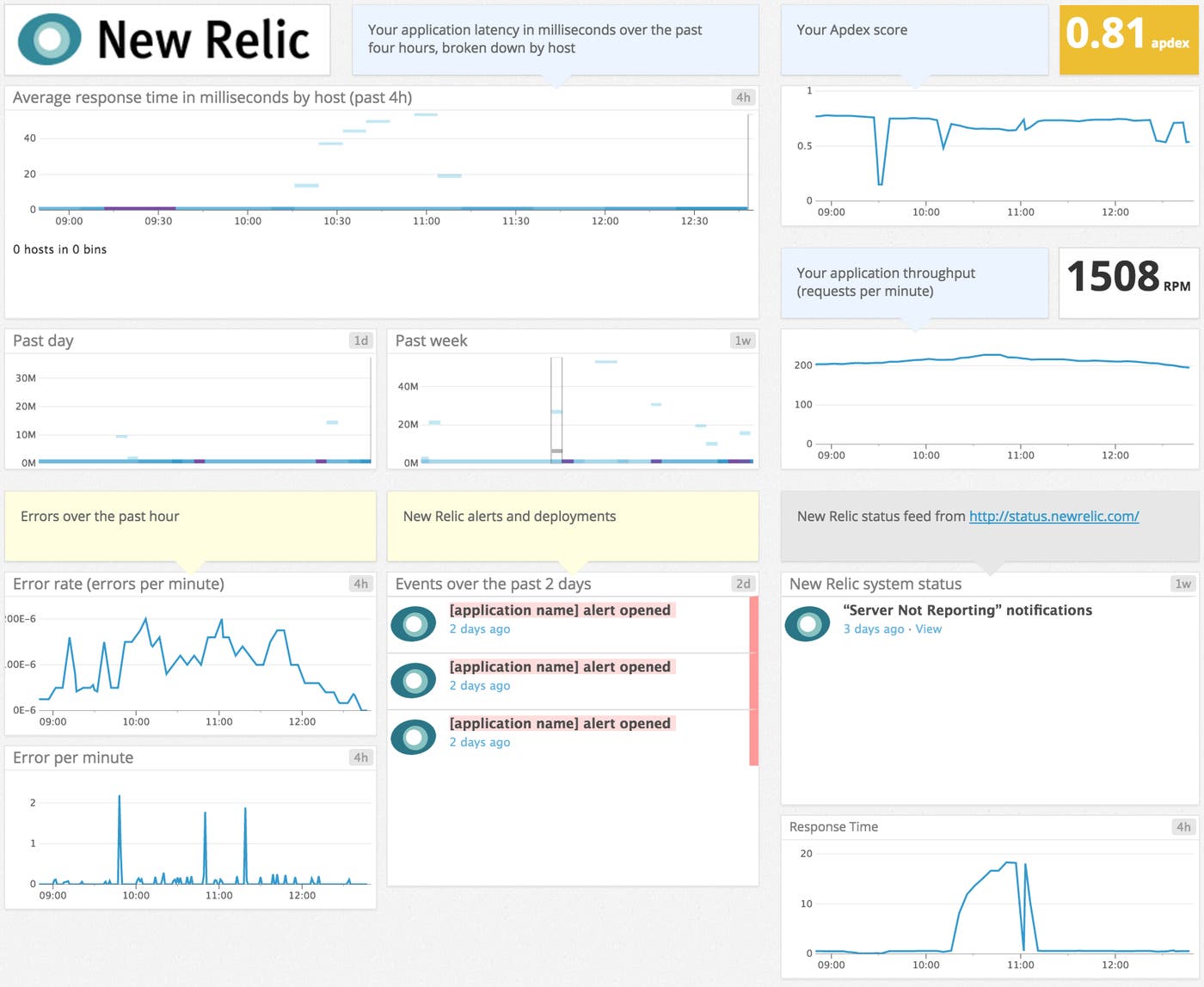Click New Relic icon beside third alert opened event
Image resolution: width=1204 pixels, height=987 pixels.
click(x=414, y=738)
